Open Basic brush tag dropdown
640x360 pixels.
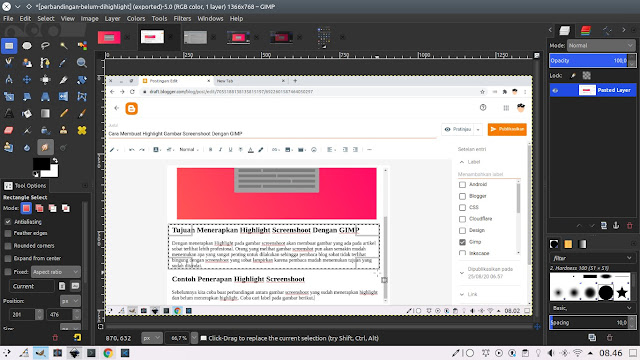click(x=592, y=308)
